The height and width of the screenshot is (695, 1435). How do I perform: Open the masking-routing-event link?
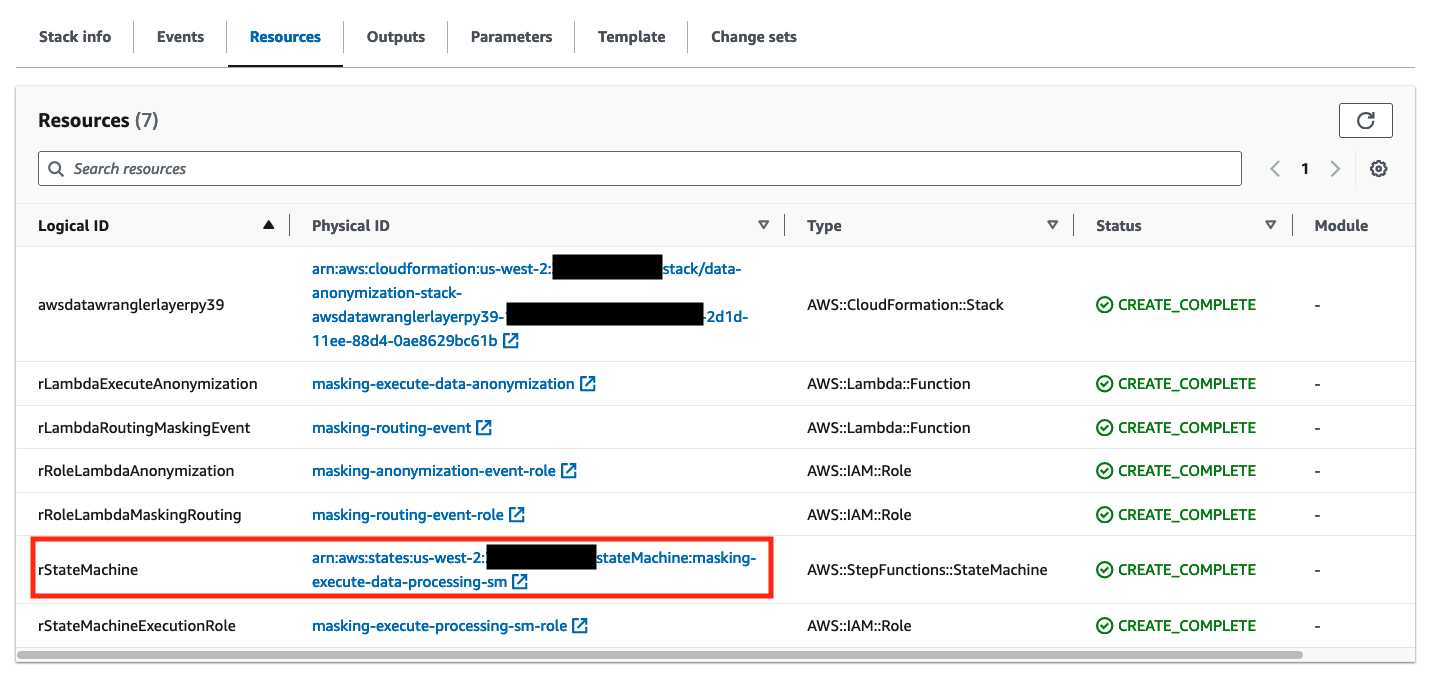(391, 428)
